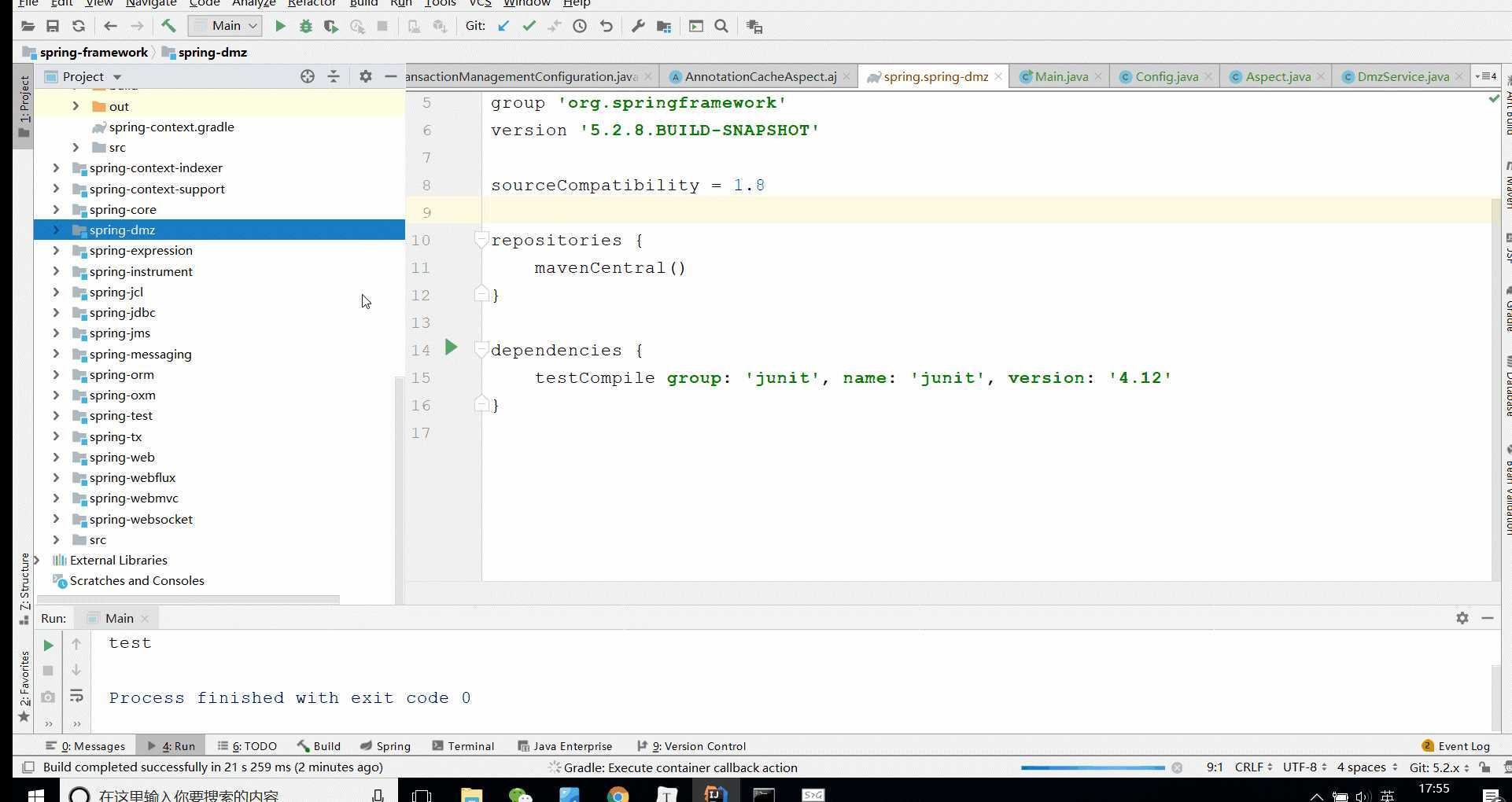This screenshot has height=802, width=1512.
Task: Switch to the DmzService.java tab
Action: 1403,76
